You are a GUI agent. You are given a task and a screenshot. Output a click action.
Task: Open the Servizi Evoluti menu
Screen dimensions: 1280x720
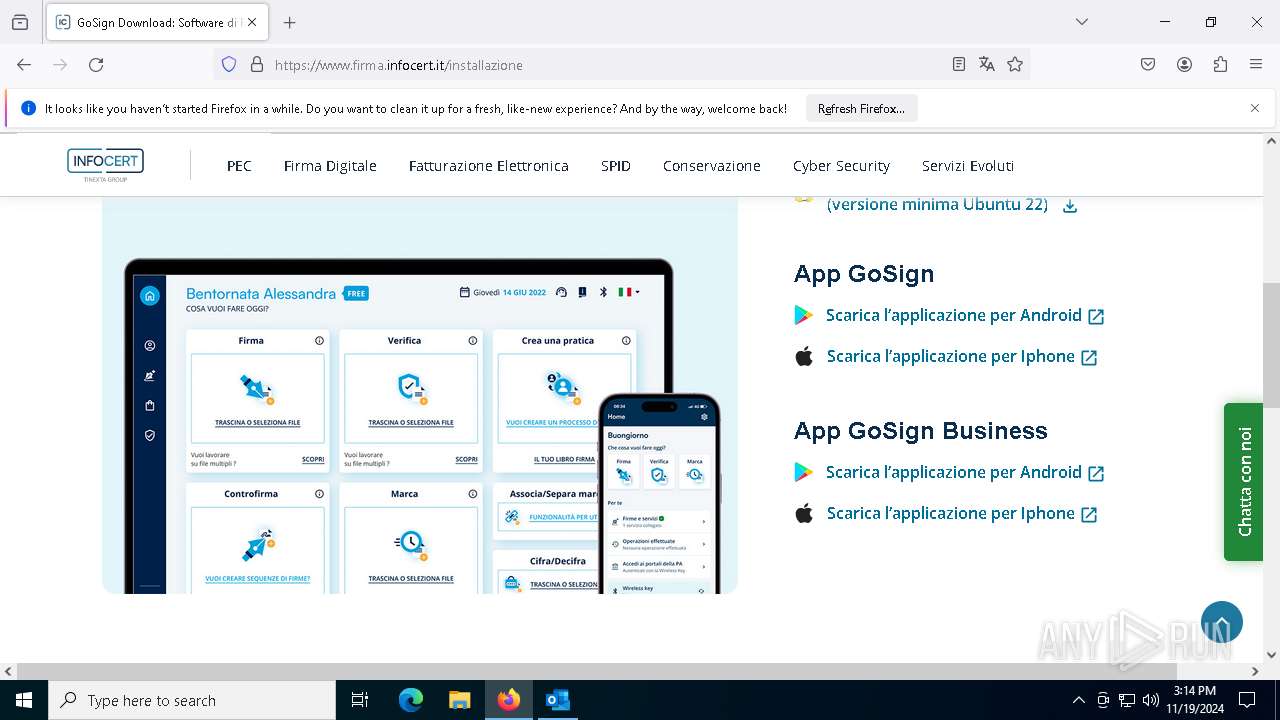[968, 166]
